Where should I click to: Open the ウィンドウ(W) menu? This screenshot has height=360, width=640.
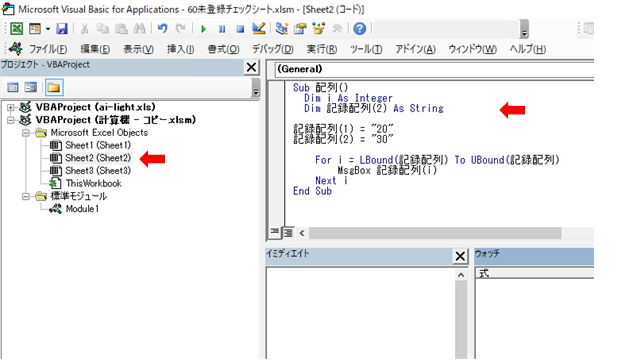(472, 49)
